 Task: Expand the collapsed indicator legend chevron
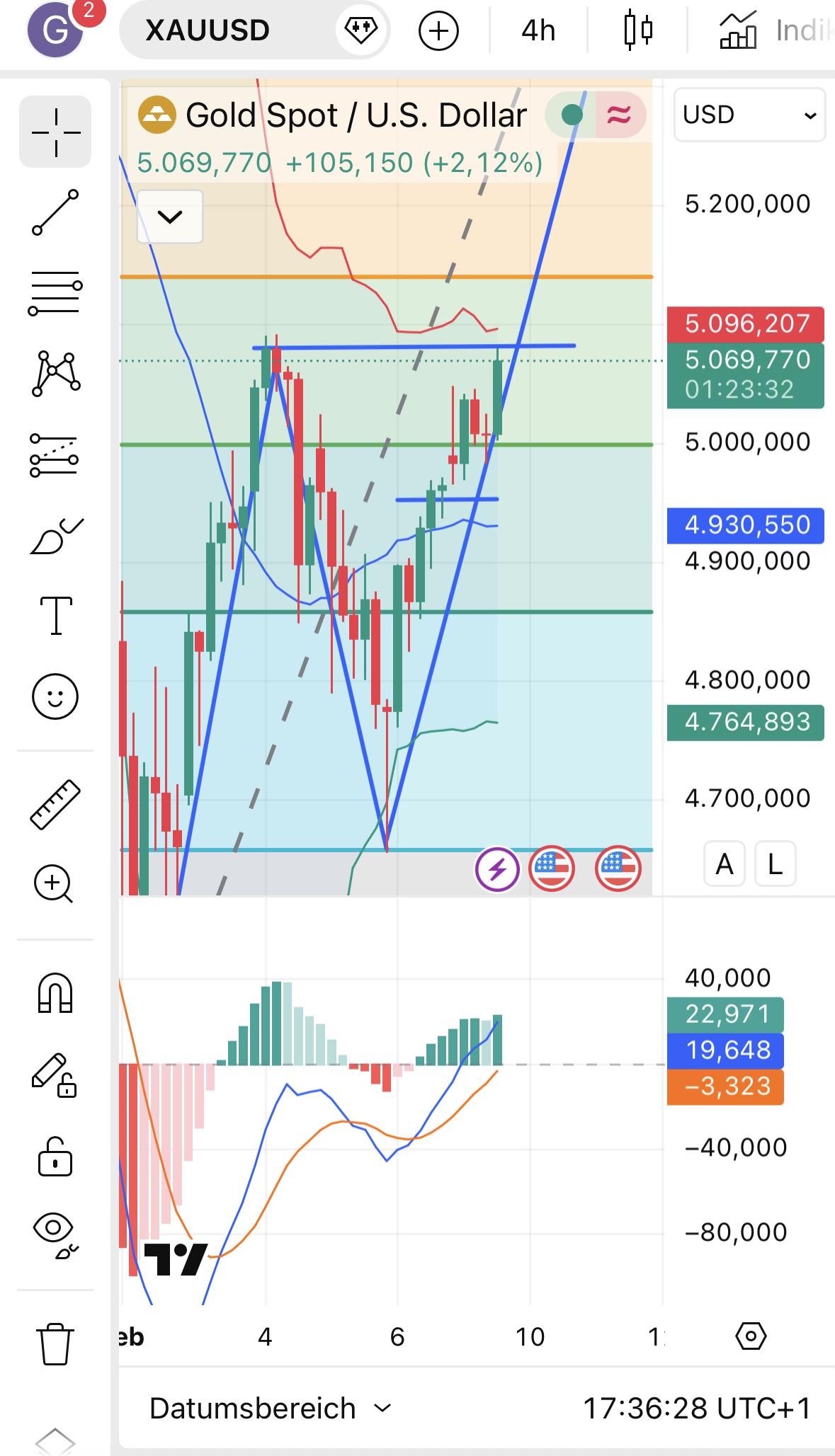170,217
